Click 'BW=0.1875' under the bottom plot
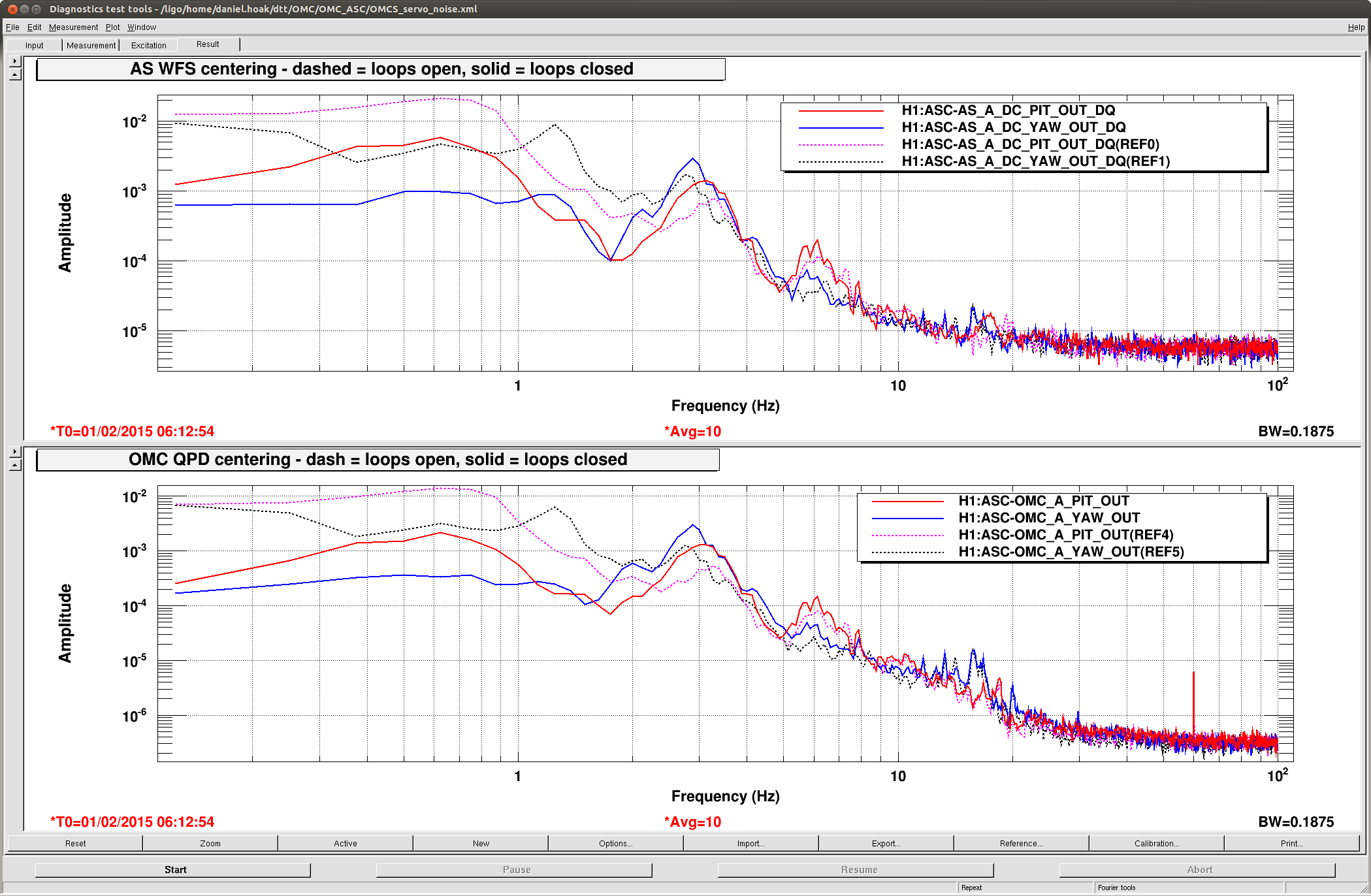This screenshot has width=1371, height=896. tap(1296, 822)
